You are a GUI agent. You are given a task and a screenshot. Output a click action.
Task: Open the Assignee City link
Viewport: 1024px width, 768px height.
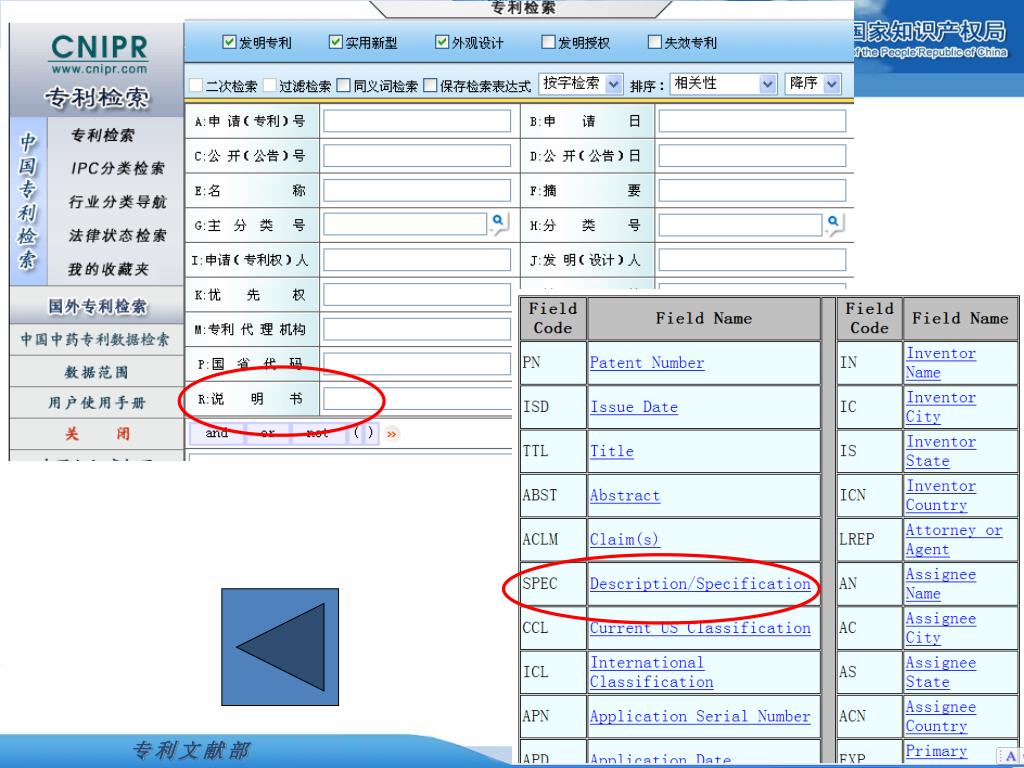click(940, 628)
